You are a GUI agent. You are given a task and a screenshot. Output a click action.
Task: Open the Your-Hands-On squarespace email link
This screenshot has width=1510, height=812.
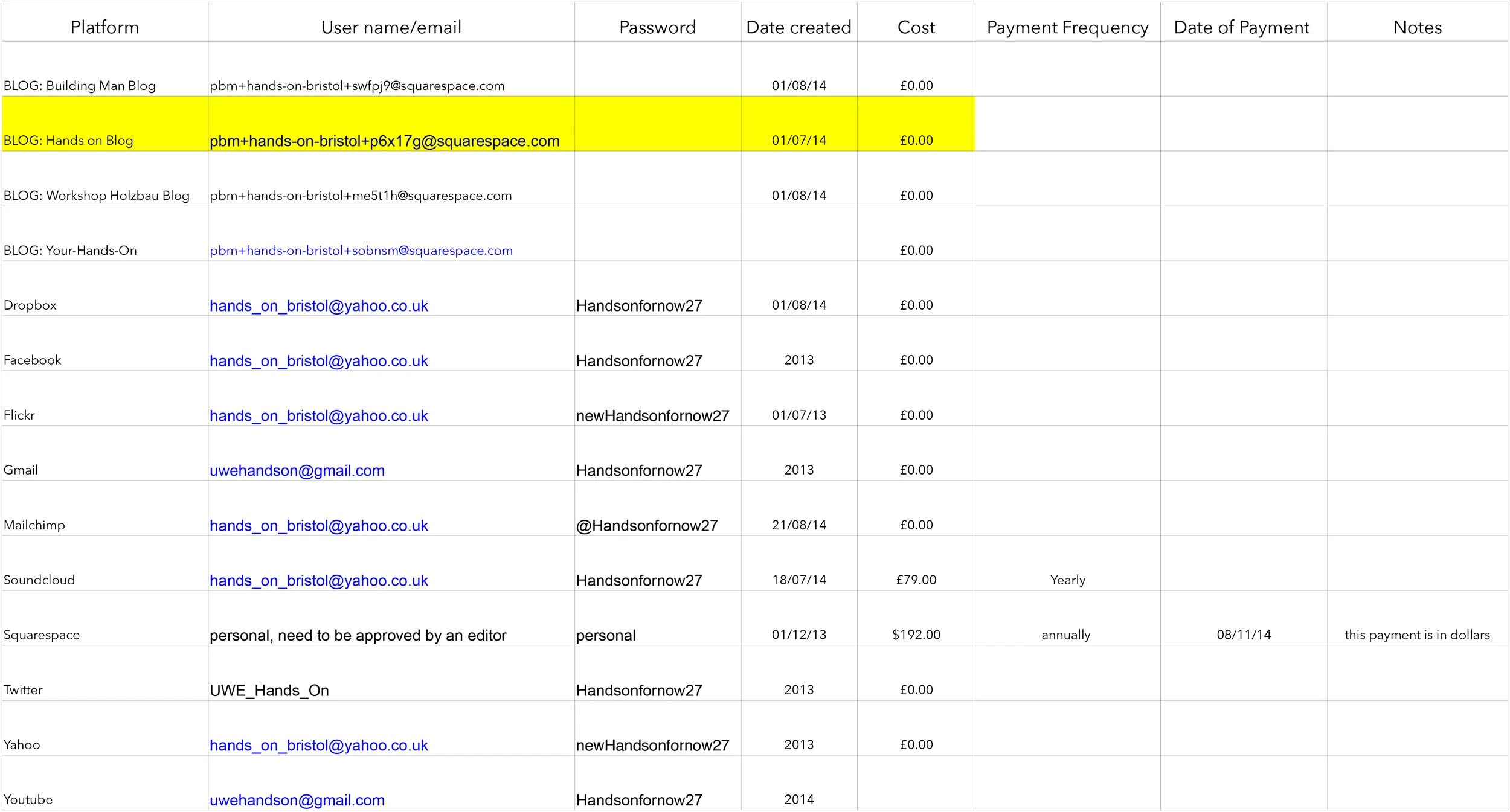coord(361,251)
